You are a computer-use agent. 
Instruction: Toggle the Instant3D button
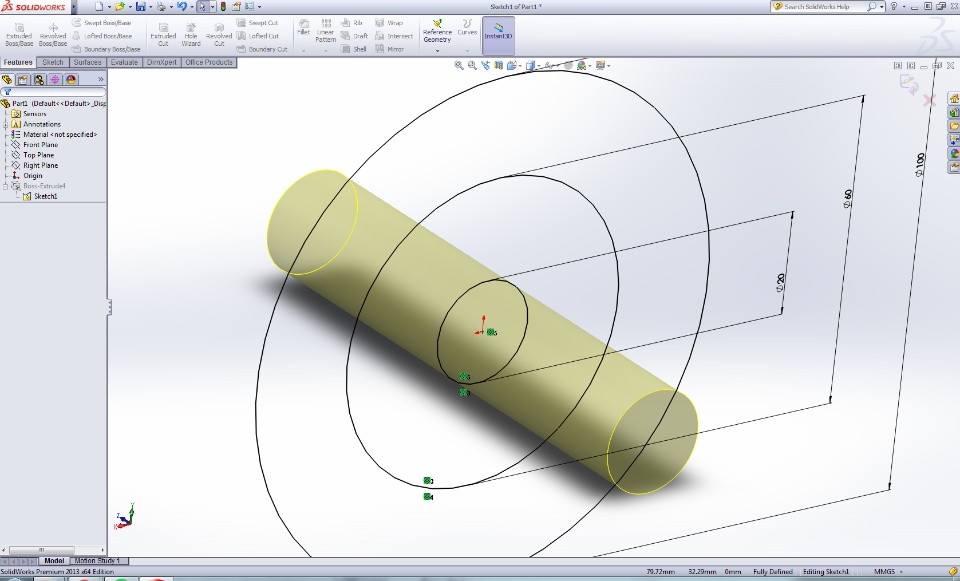498,36
